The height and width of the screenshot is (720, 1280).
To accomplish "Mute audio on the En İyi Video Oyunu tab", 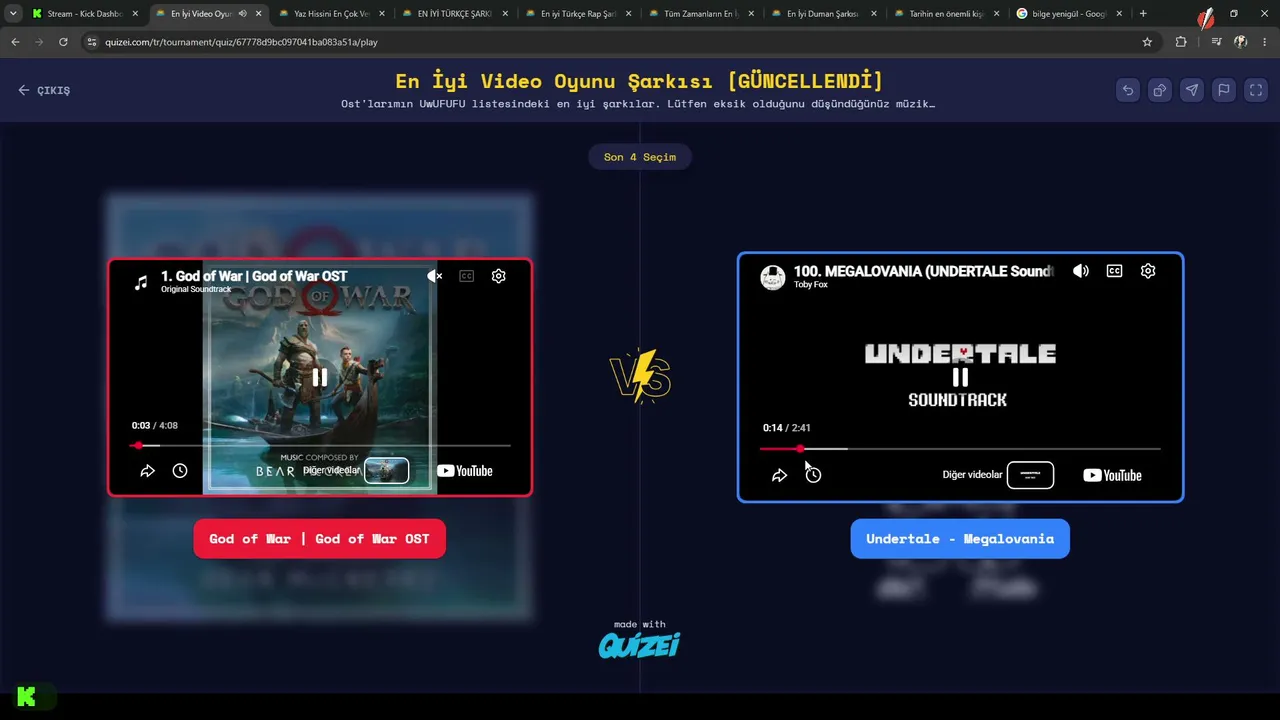I will 242,14.
